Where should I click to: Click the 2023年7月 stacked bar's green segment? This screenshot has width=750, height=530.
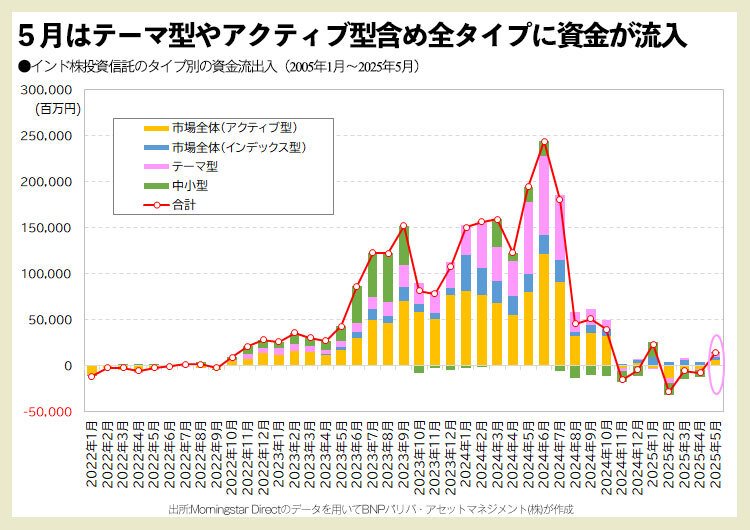coord(372,275)
